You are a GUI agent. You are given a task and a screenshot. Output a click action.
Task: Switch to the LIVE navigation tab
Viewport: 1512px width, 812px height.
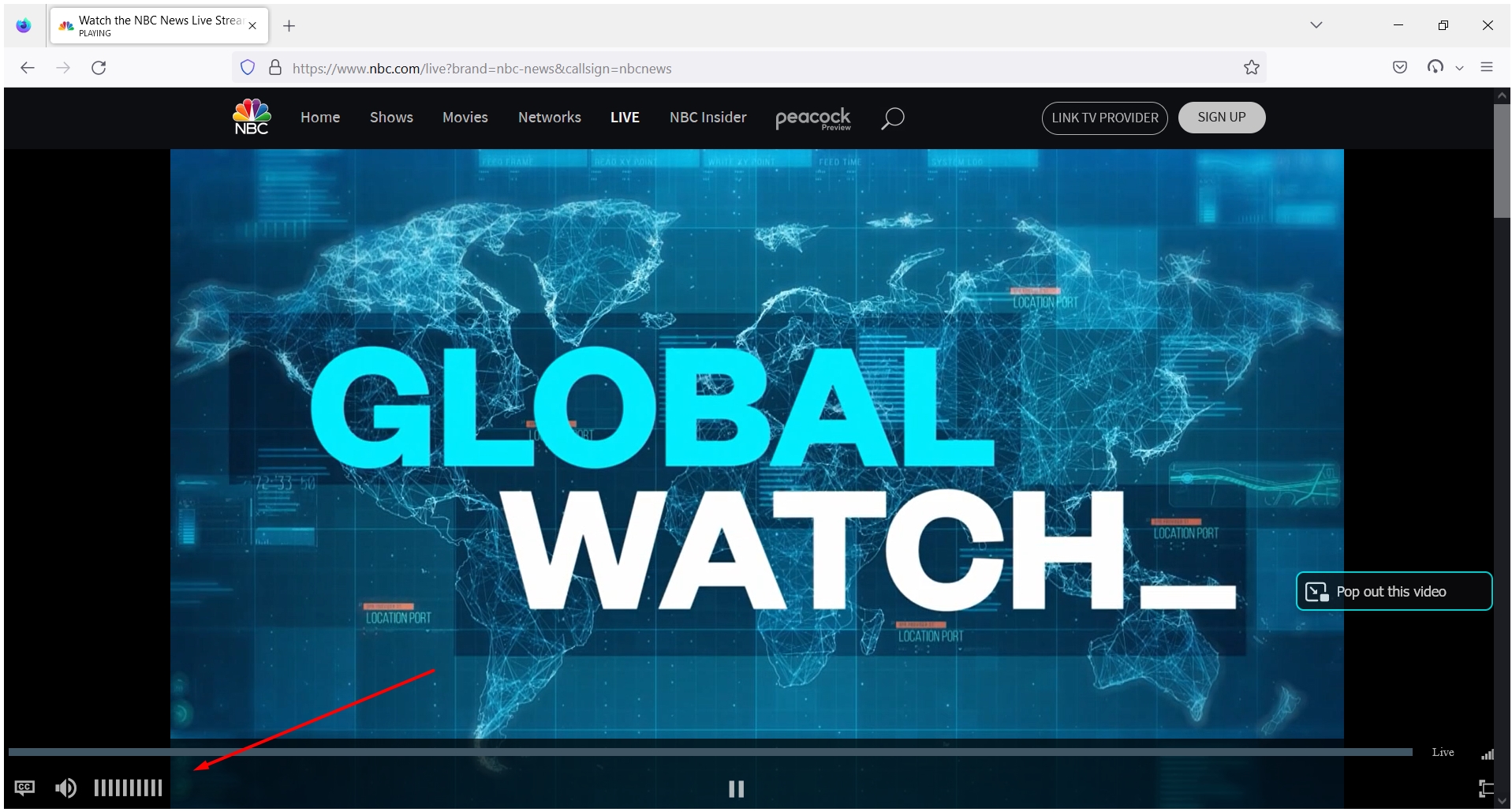tap(625, 117)
